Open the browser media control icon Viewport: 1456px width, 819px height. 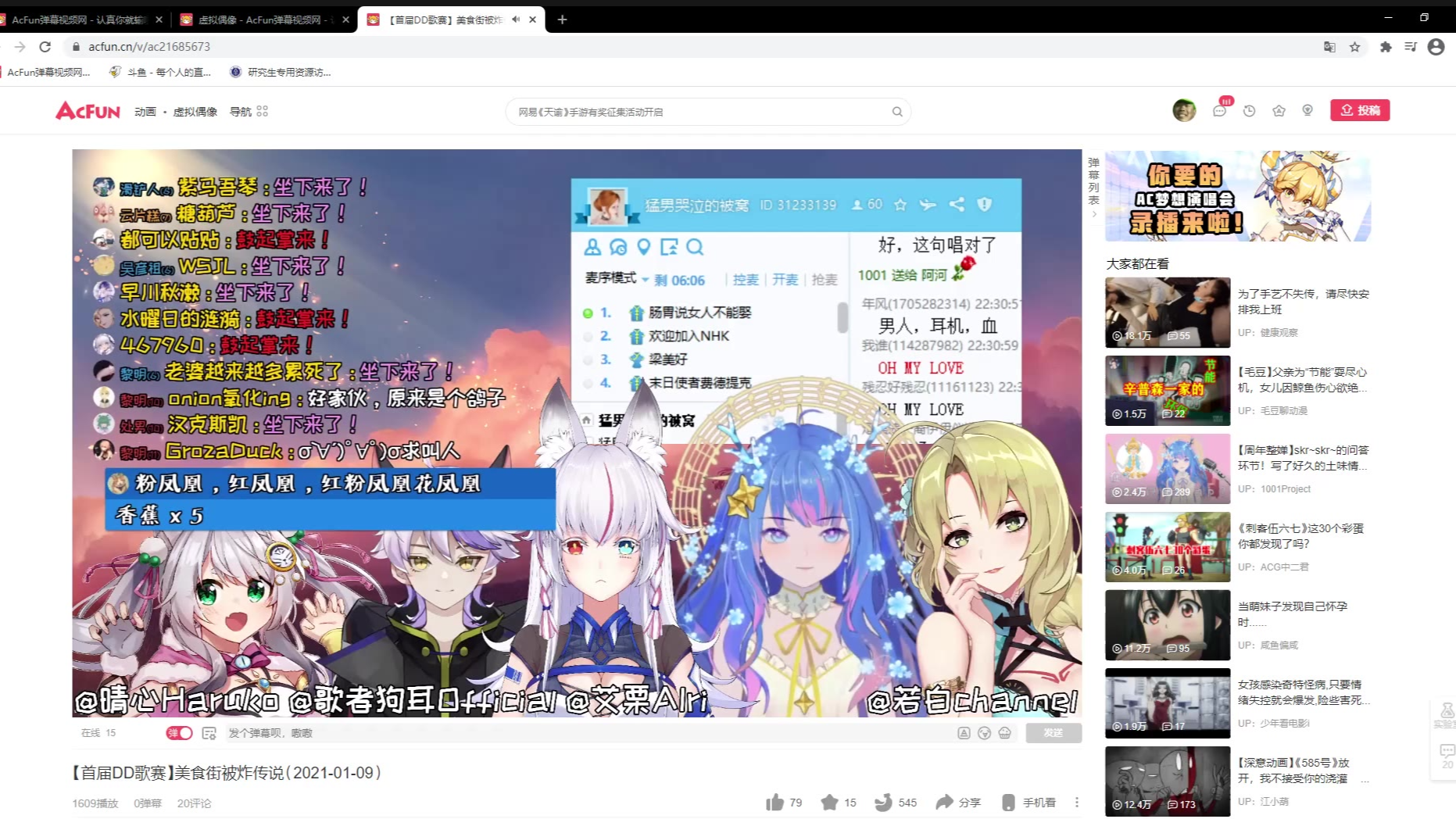[1411, 47]
